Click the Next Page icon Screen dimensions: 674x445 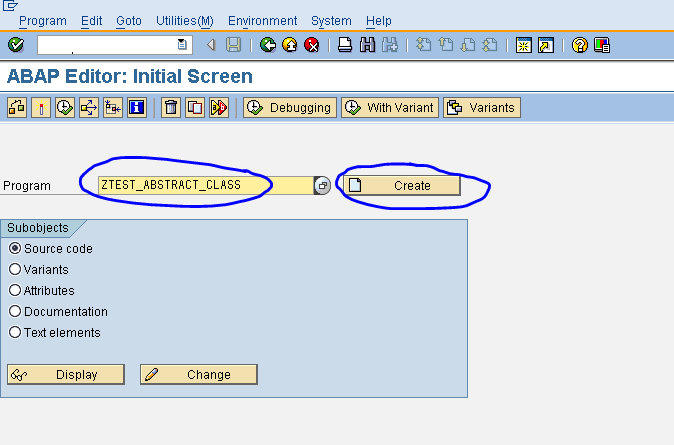click(468, 45)
